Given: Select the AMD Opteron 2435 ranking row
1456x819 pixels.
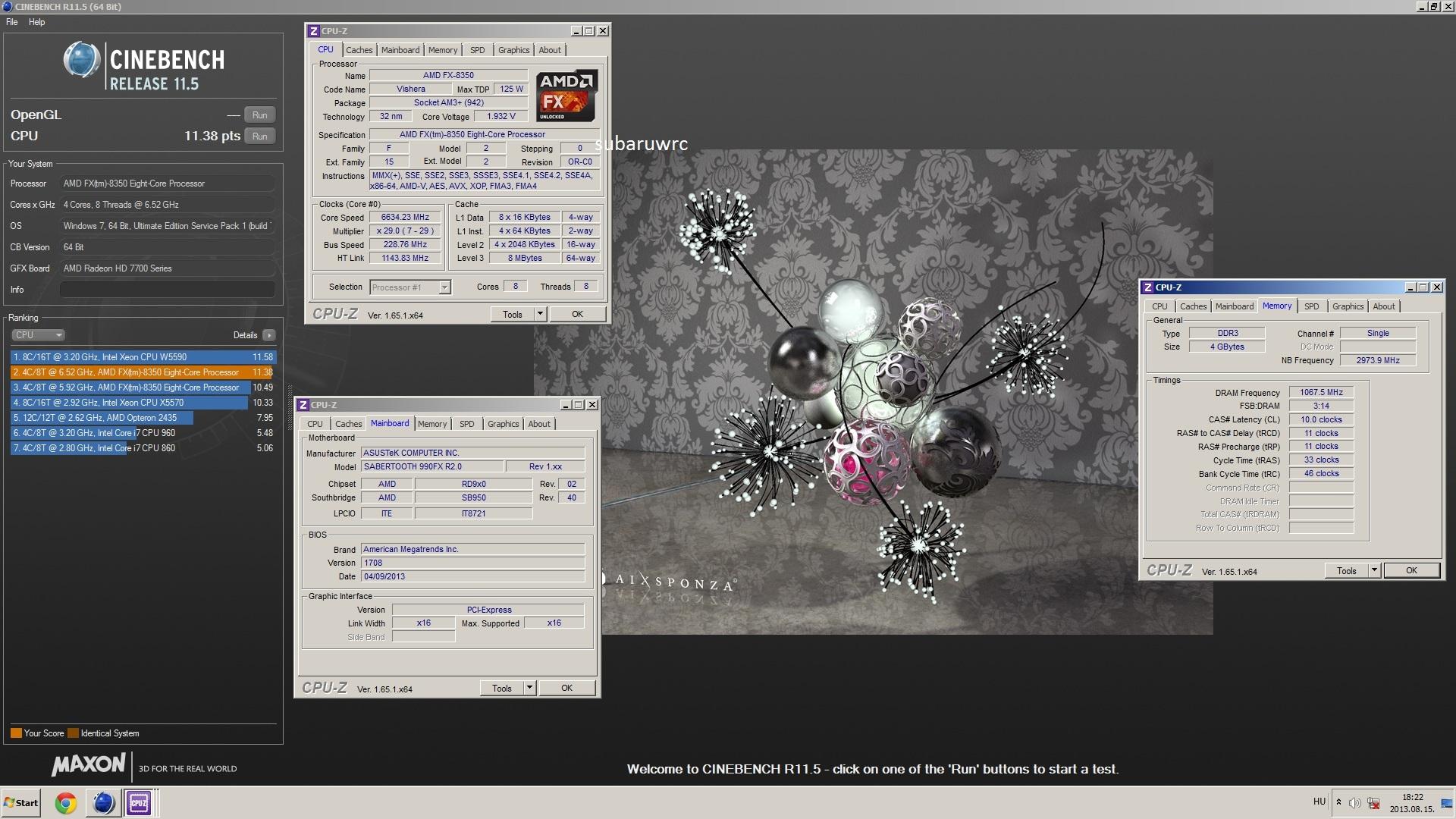Looking at the screenshot, I should pos(143,418).
